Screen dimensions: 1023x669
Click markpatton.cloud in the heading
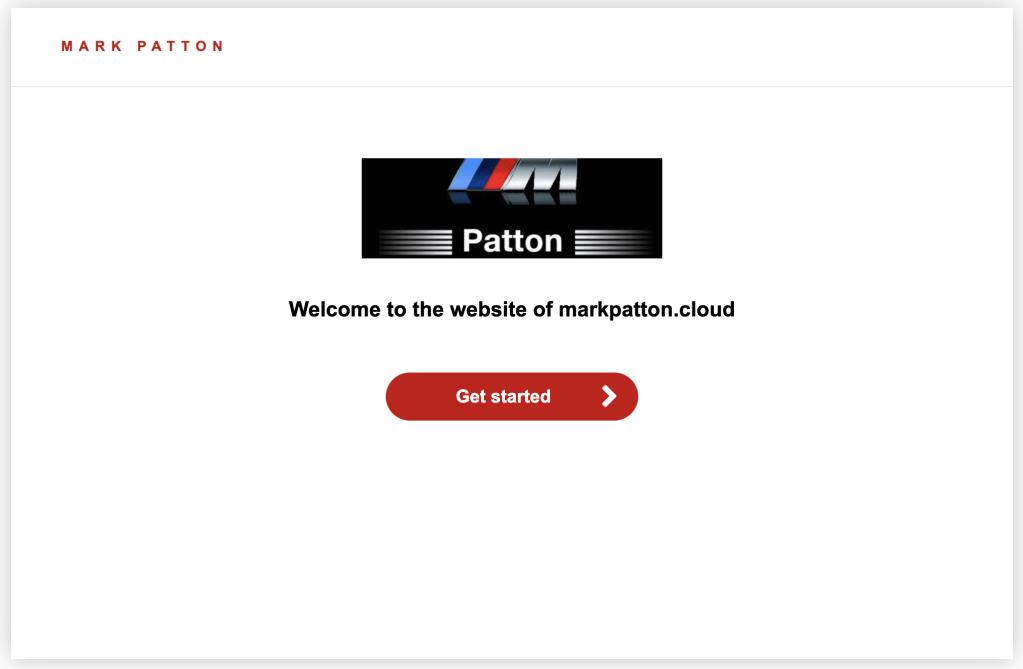click(646, 309)
